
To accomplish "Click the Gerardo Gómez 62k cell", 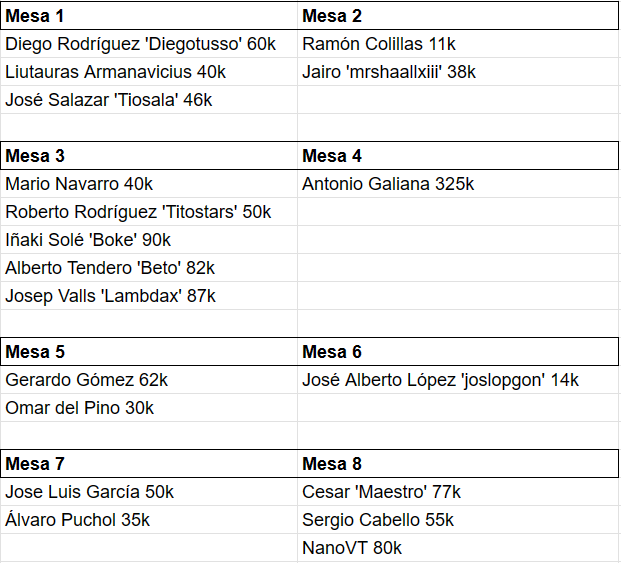I will coord(149,380).
